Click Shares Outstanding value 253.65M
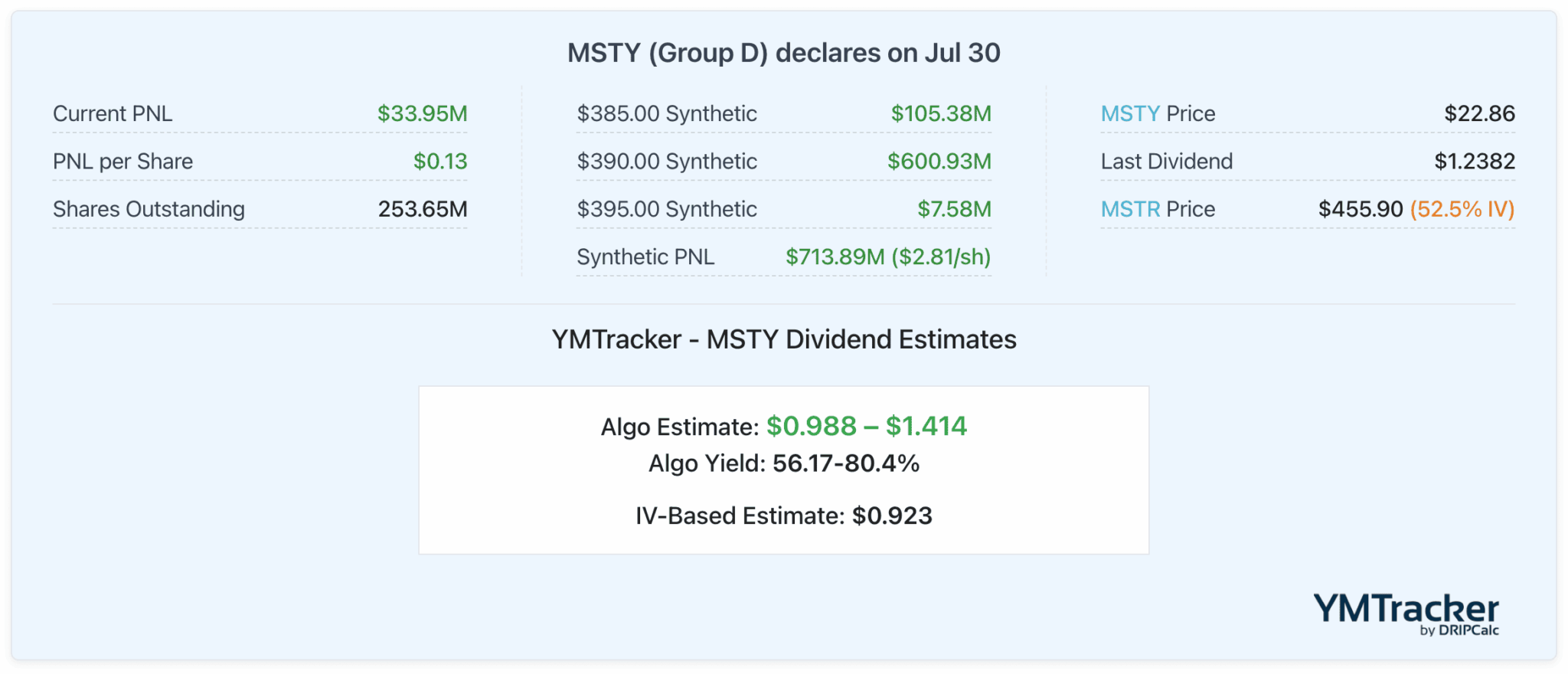 [422, 209]
